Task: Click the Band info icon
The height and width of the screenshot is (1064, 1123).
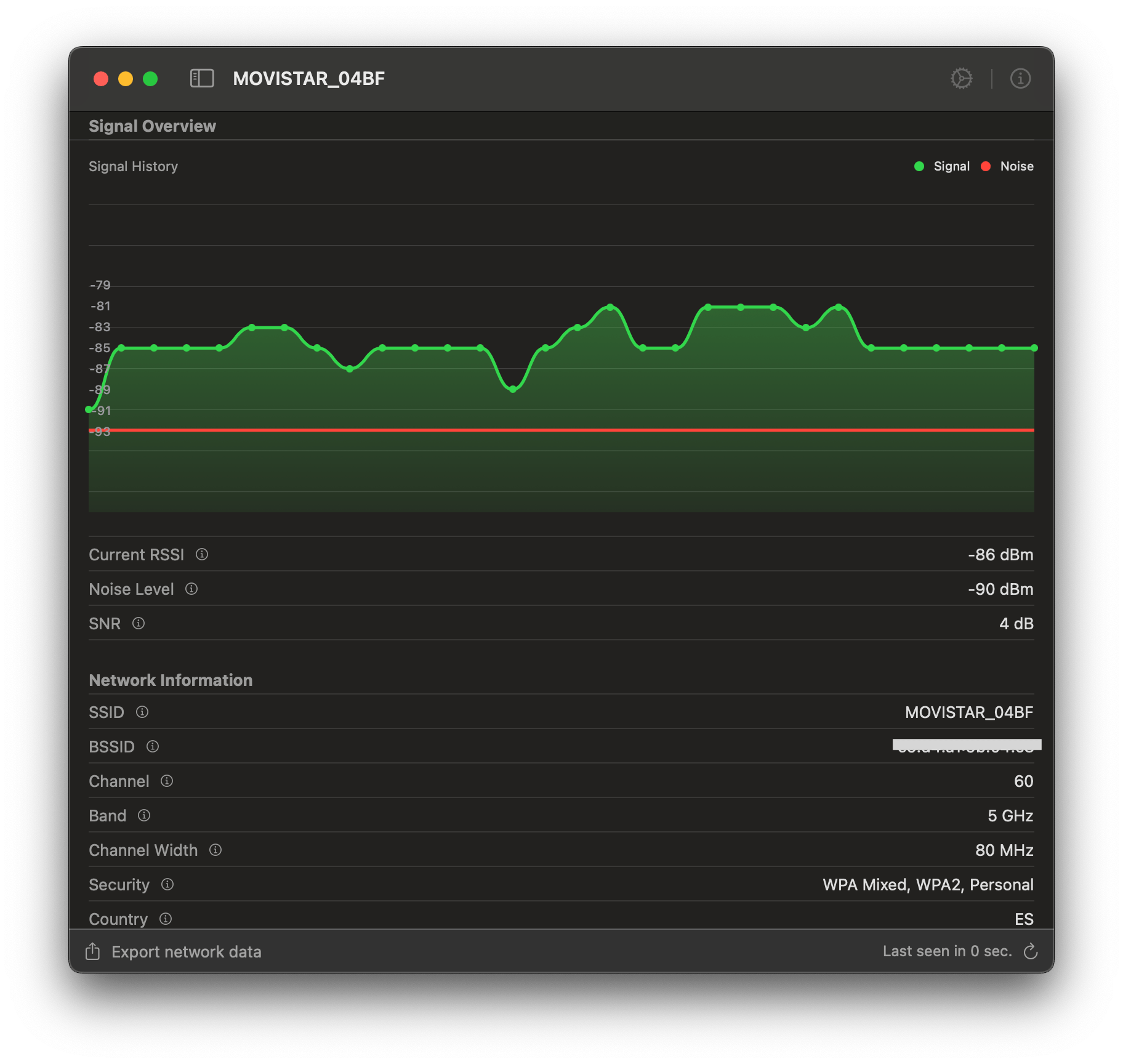Action: point(144,816)
